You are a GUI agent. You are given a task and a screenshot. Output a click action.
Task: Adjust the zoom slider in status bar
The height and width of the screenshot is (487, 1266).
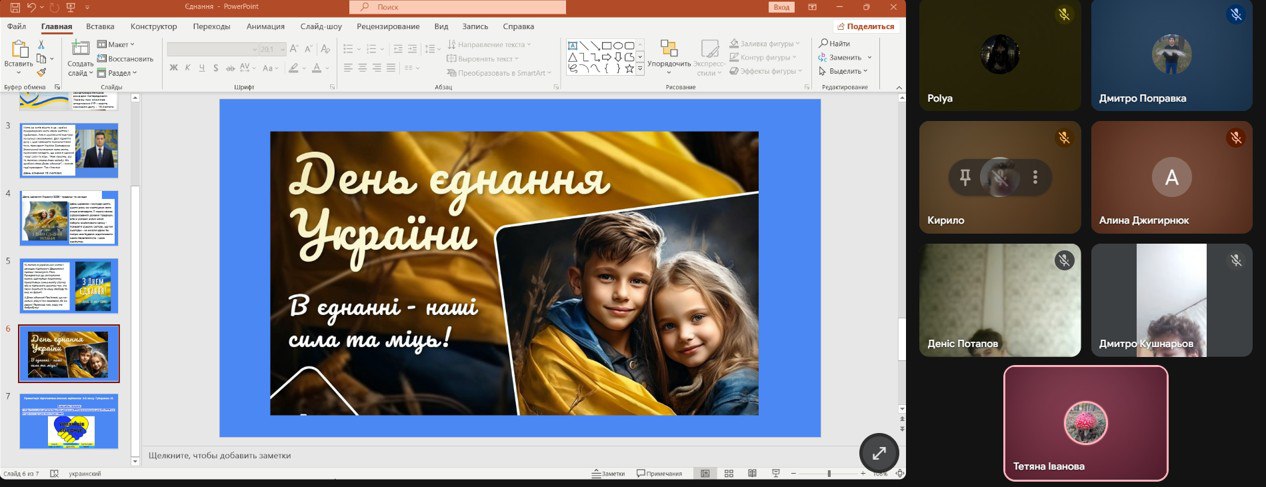[x=829, y=473]
